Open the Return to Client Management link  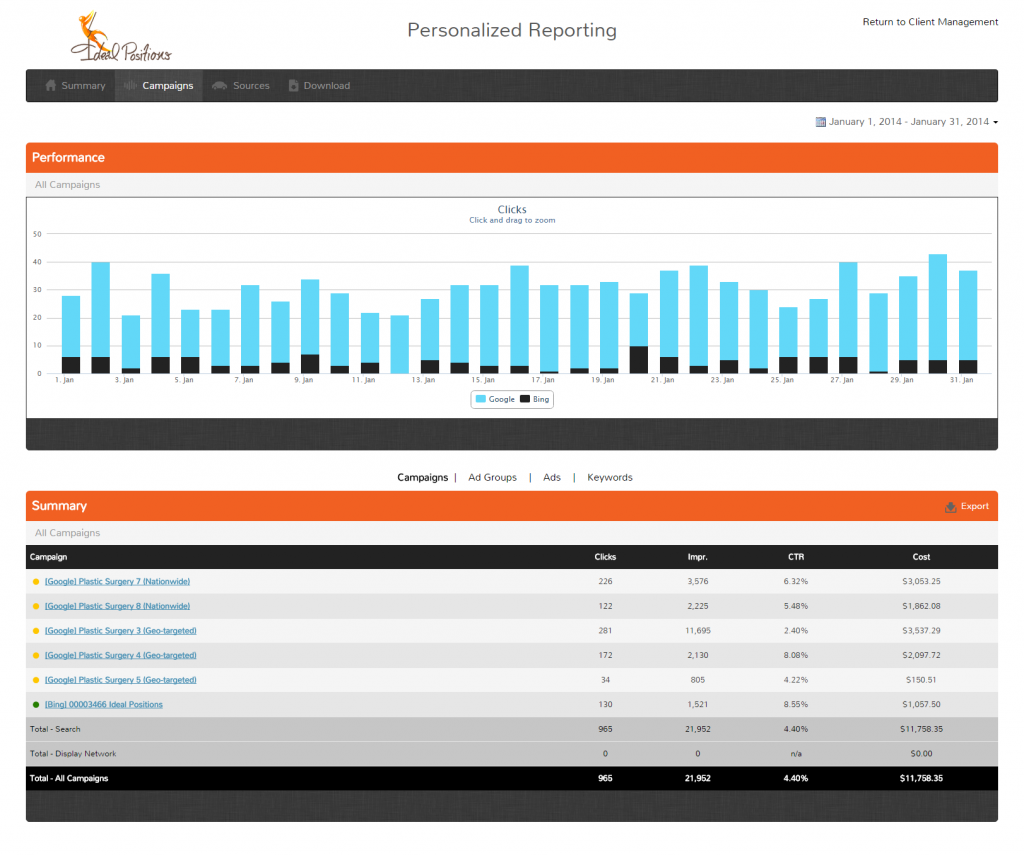click(930, 21)
